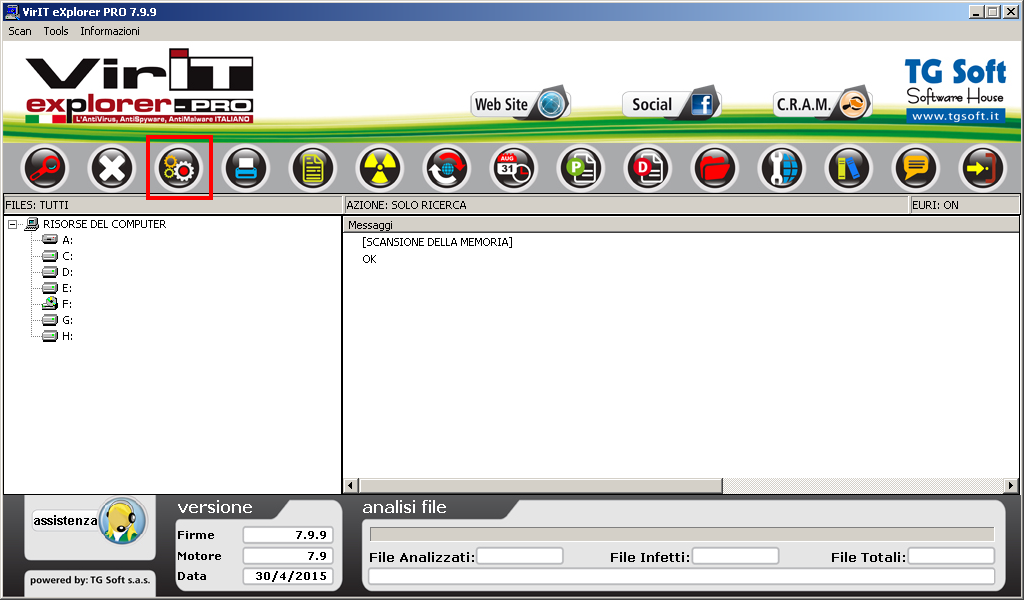Viewport: 1024px width, 600px height.
Task: Click the printer toolbar icon
Action: coord(246,168)
